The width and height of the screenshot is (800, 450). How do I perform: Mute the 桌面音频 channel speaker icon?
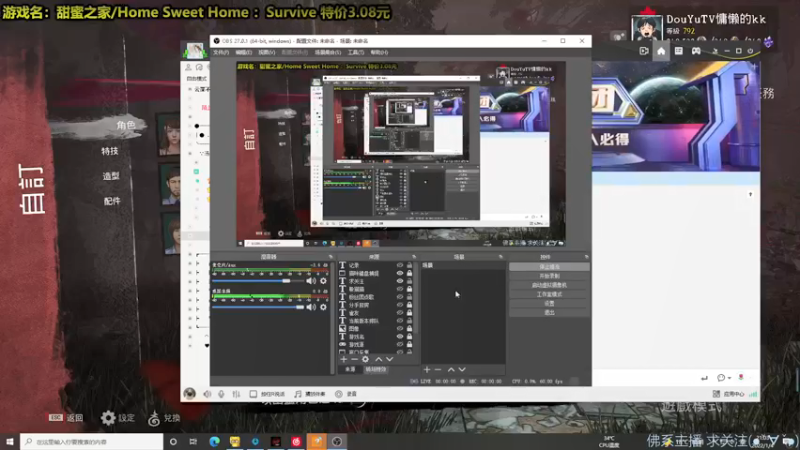click(x=311, y=307)
